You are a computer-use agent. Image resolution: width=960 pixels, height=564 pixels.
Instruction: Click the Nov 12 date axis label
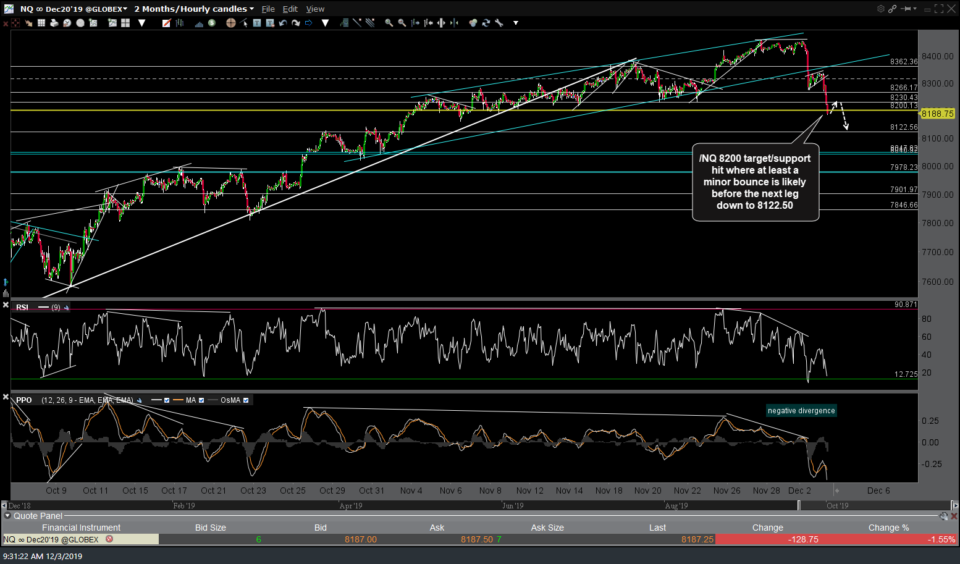(530, 491)
